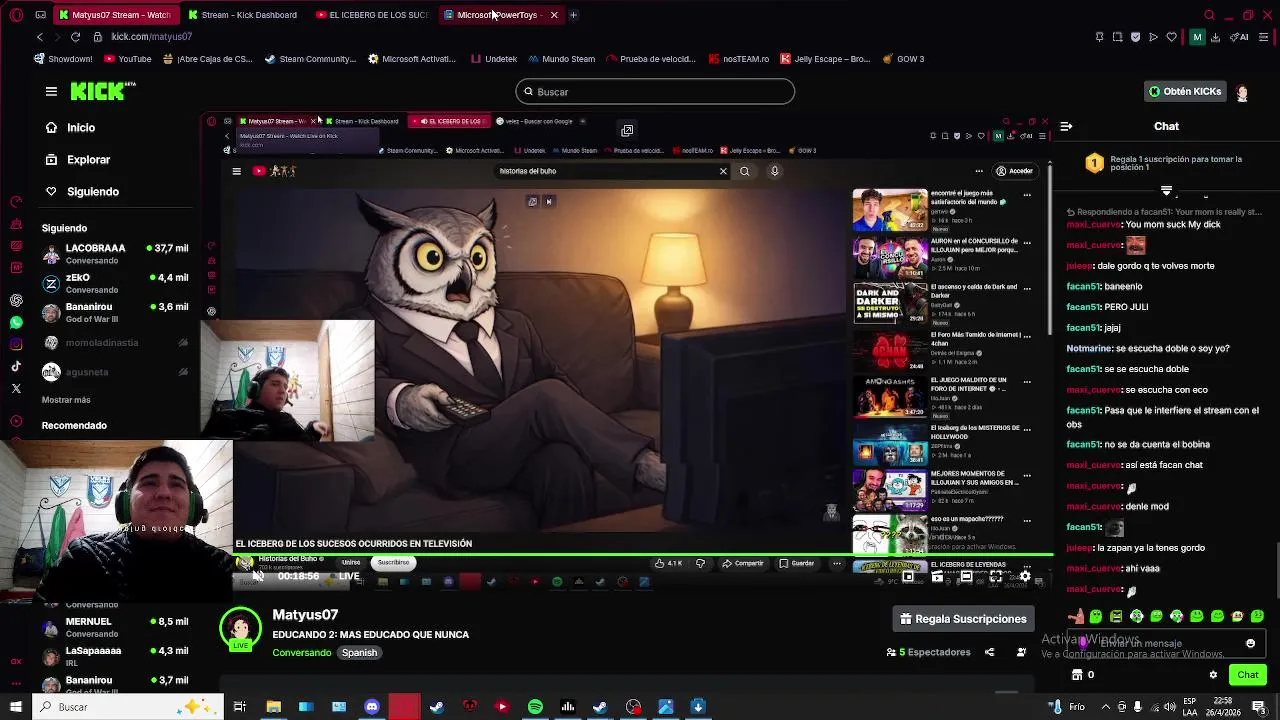Open chat settings gear
This screenshot has height=720, width=1280.
coord(1213,675)
